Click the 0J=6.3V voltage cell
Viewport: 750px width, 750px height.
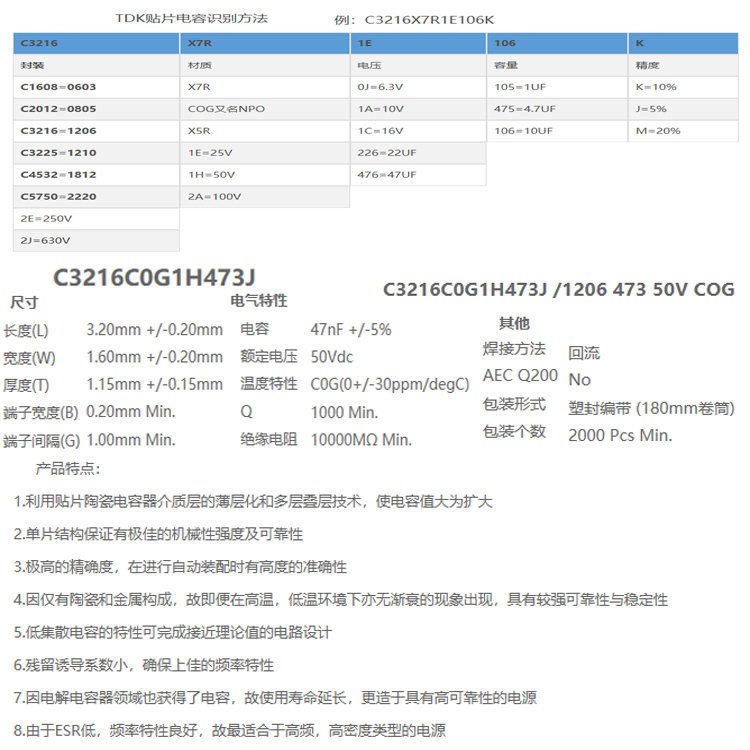tap(419, 87)
